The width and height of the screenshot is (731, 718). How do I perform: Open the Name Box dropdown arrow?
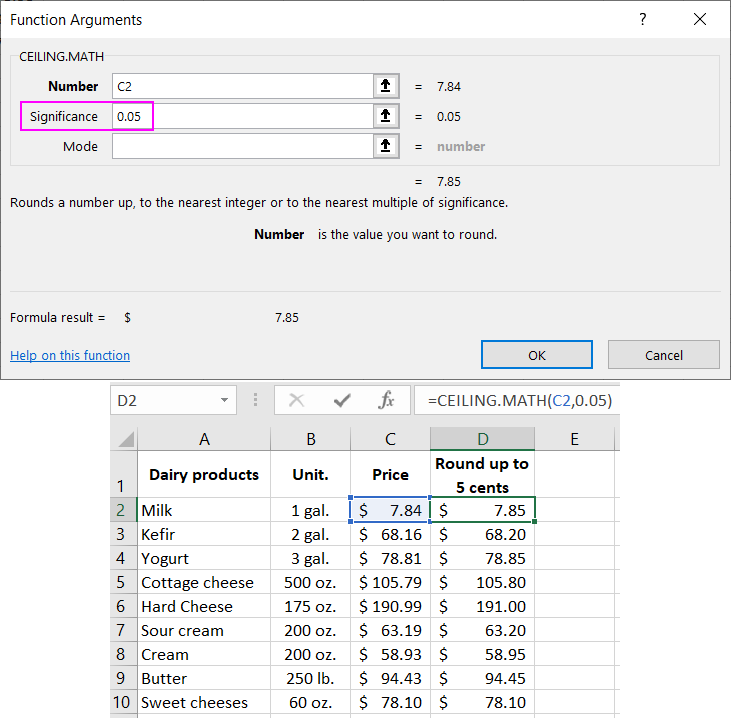point(224,400)
